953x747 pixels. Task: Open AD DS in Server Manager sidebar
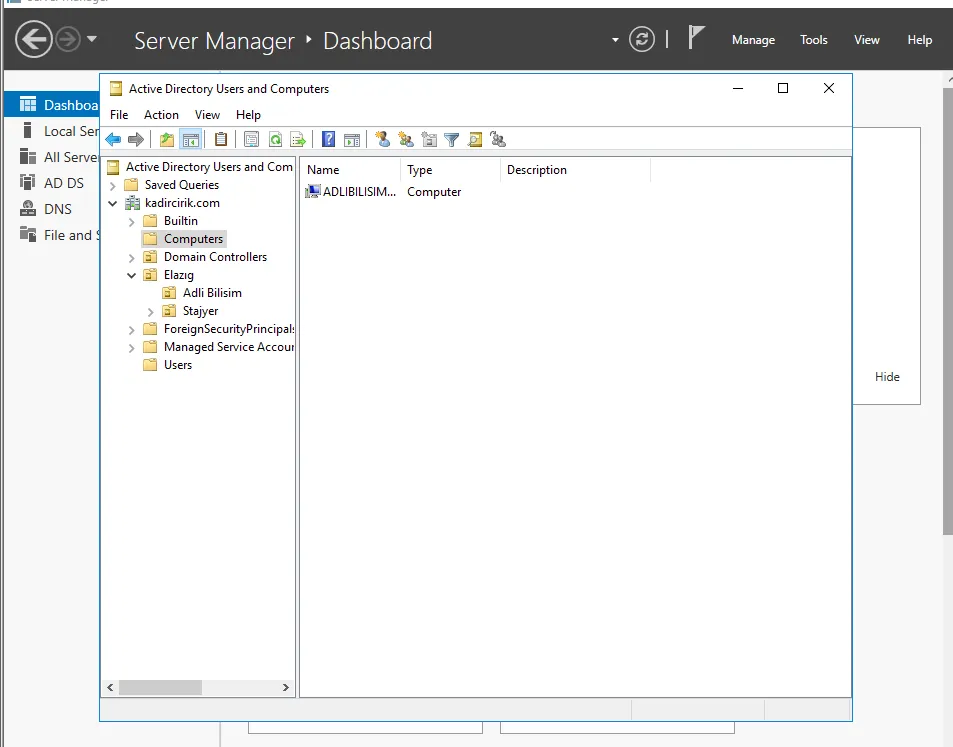point(52,183)
